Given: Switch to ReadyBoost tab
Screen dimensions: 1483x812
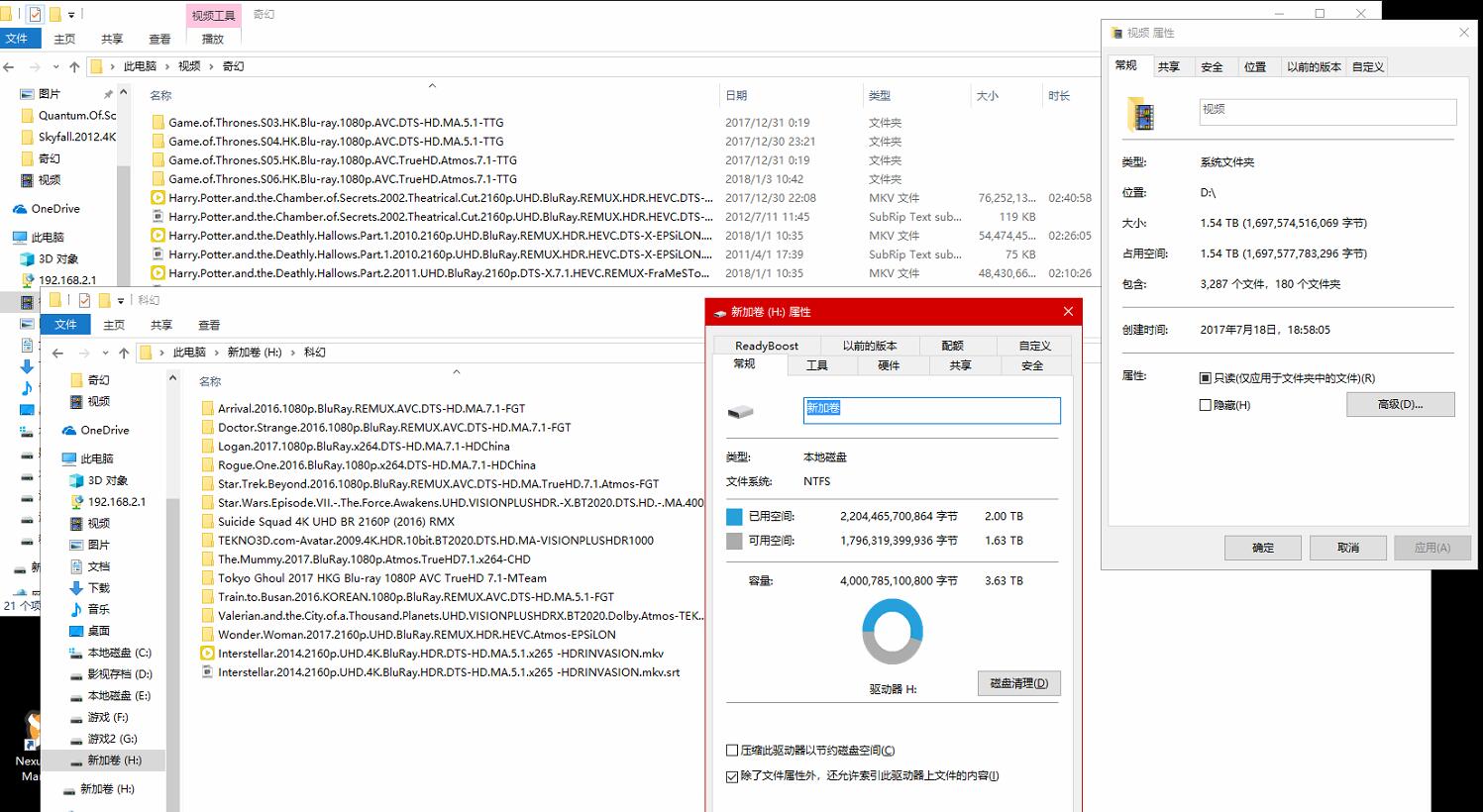Looking at the screenshot, I should tap(767, 346).
